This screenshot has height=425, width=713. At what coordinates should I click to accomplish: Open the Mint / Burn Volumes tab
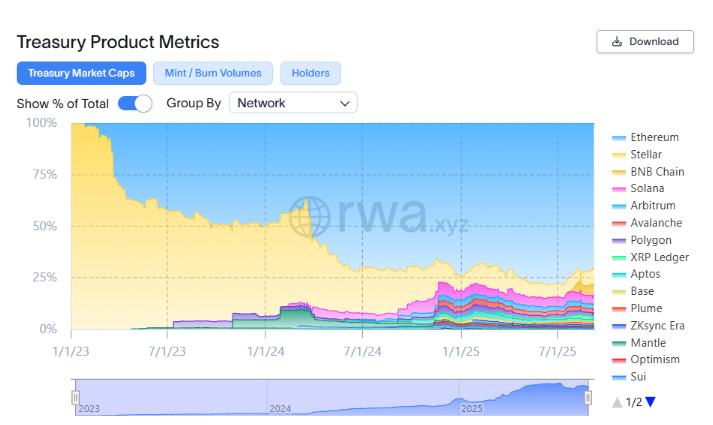coord(213,73)
